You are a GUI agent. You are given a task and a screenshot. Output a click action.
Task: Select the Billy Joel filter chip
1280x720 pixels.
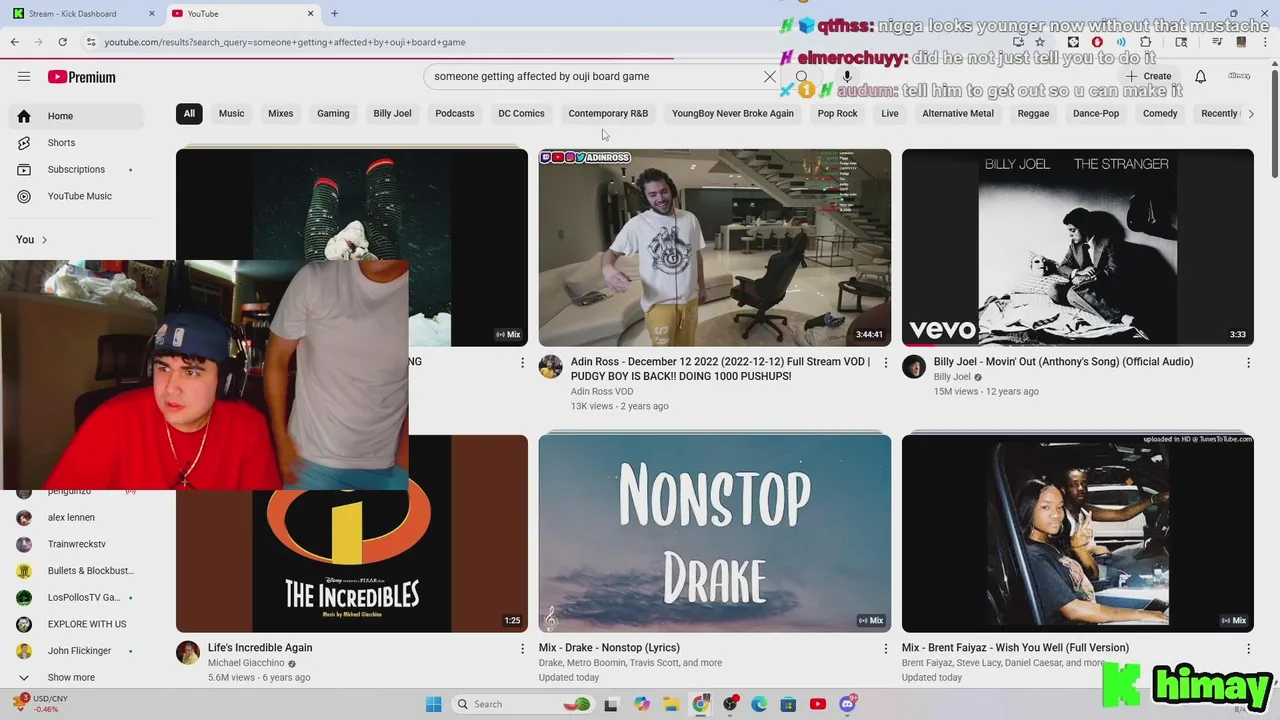[392, 114]
